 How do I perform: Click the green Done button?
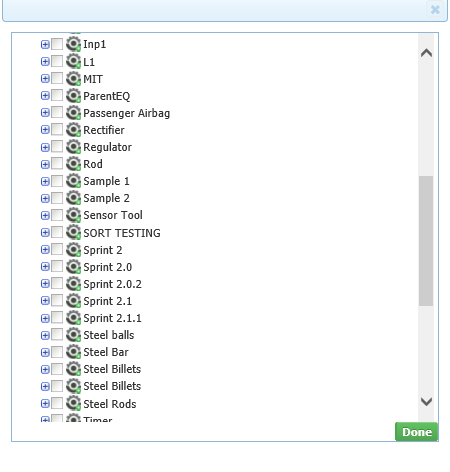(417, 432)
